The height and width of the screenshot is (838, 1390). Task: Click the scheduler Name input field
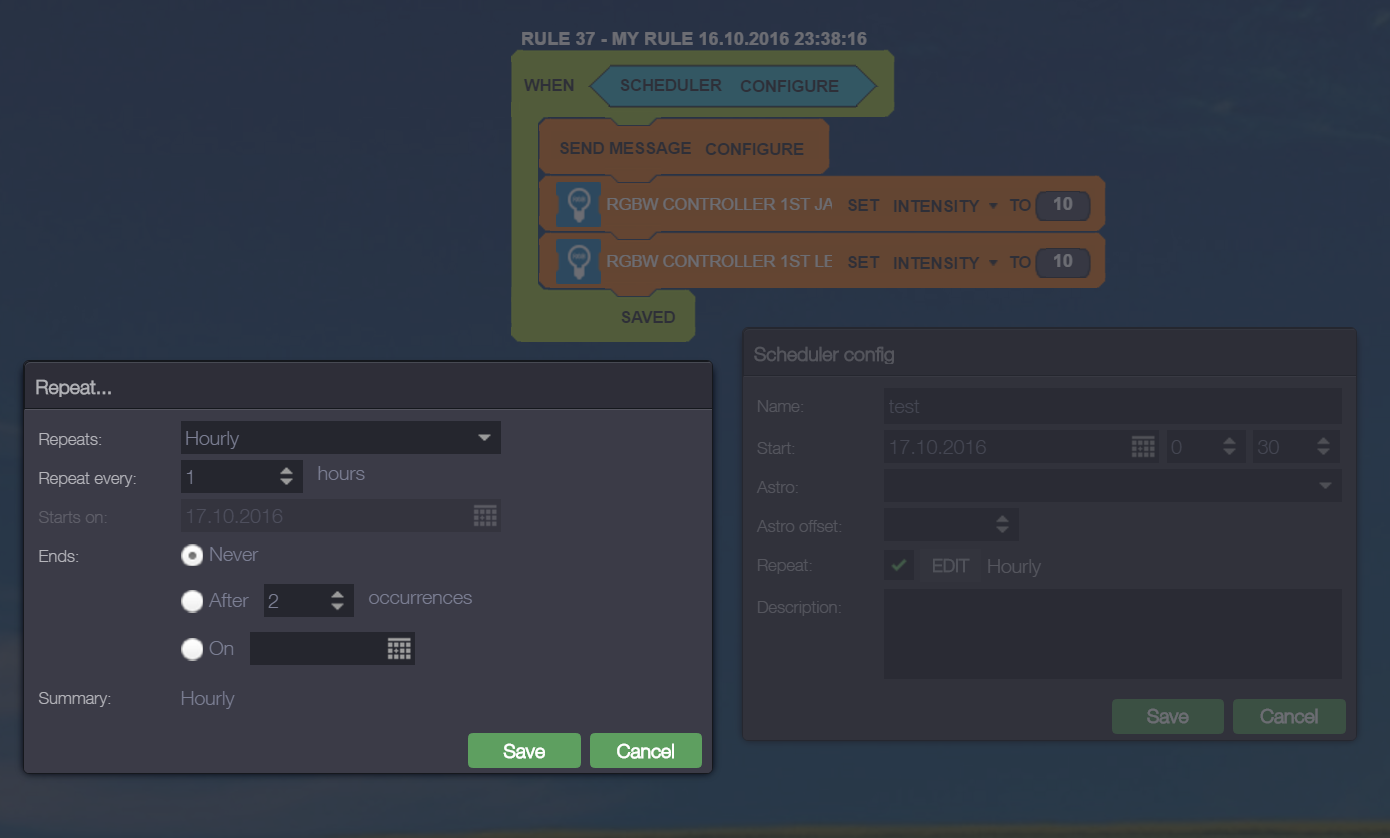1112,407
